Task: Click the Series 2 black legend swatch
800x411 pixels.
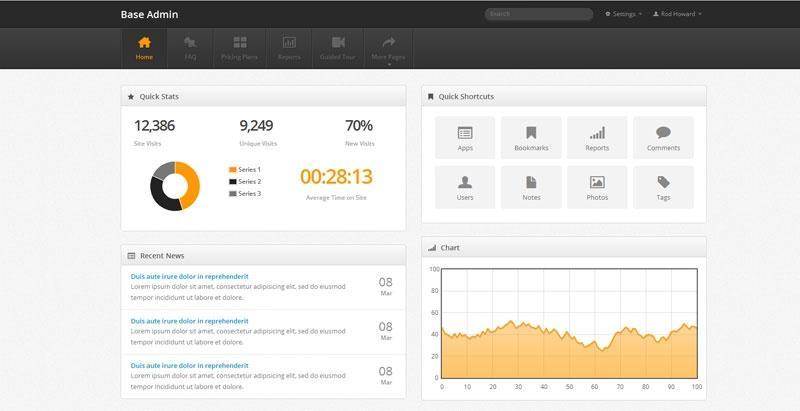Action: point(233,182)
